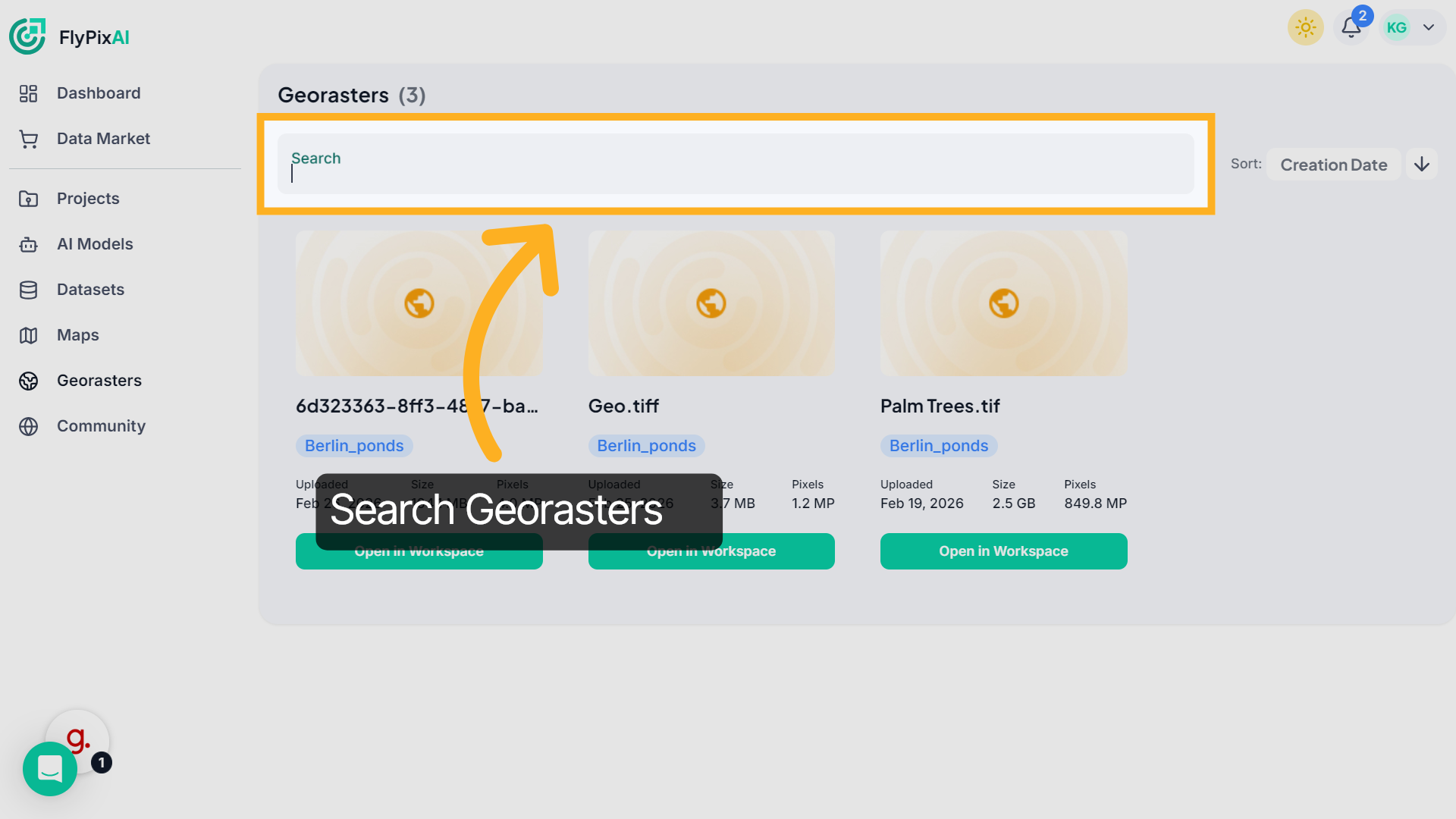Viewport: 1456px width, 819px height.
Task: Open Palm Trees.tif in Workspace
Action: [x=1003, y=551]
